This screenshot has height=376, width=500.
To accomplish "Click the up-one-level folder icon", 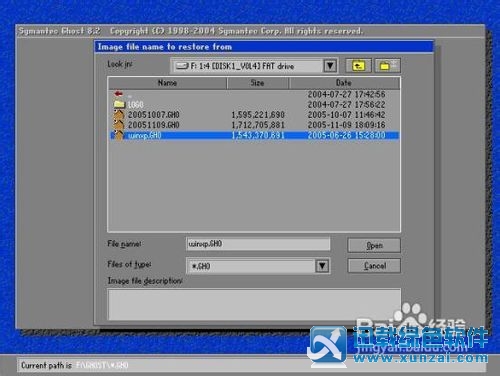I will pyautogui.click(x=358, y=66).
